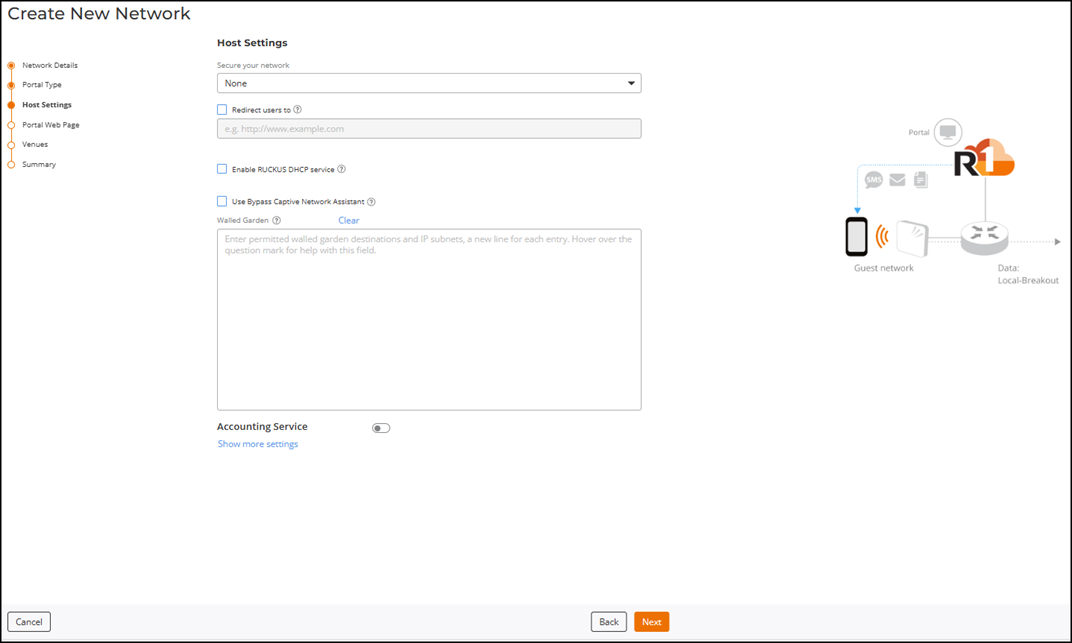Toggle the Accounting Service switch
The image size is (1072, 643).
tap(381, 428)
